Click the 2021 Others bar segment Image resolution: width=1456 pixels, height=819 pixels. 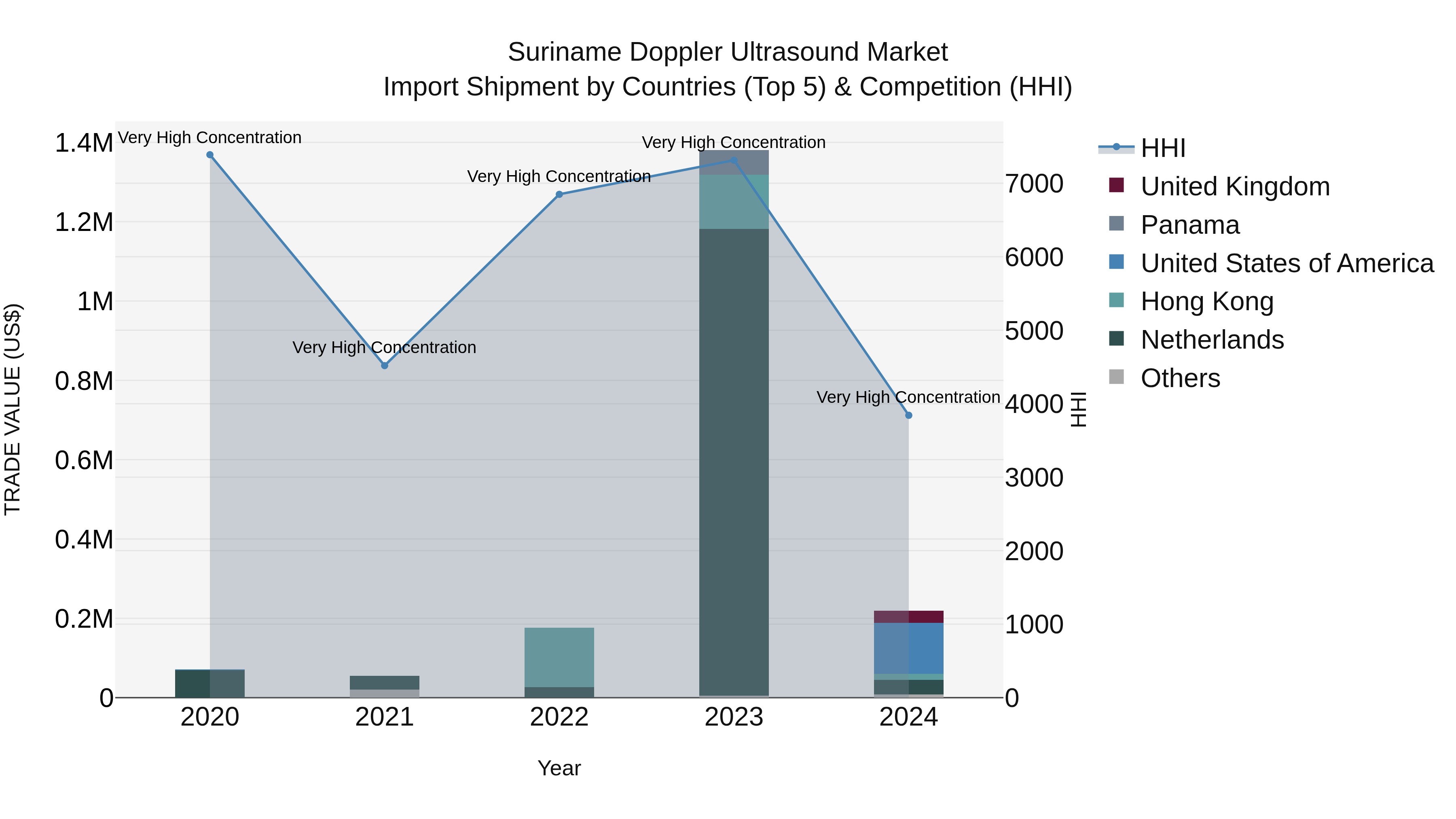pos(384,694)
